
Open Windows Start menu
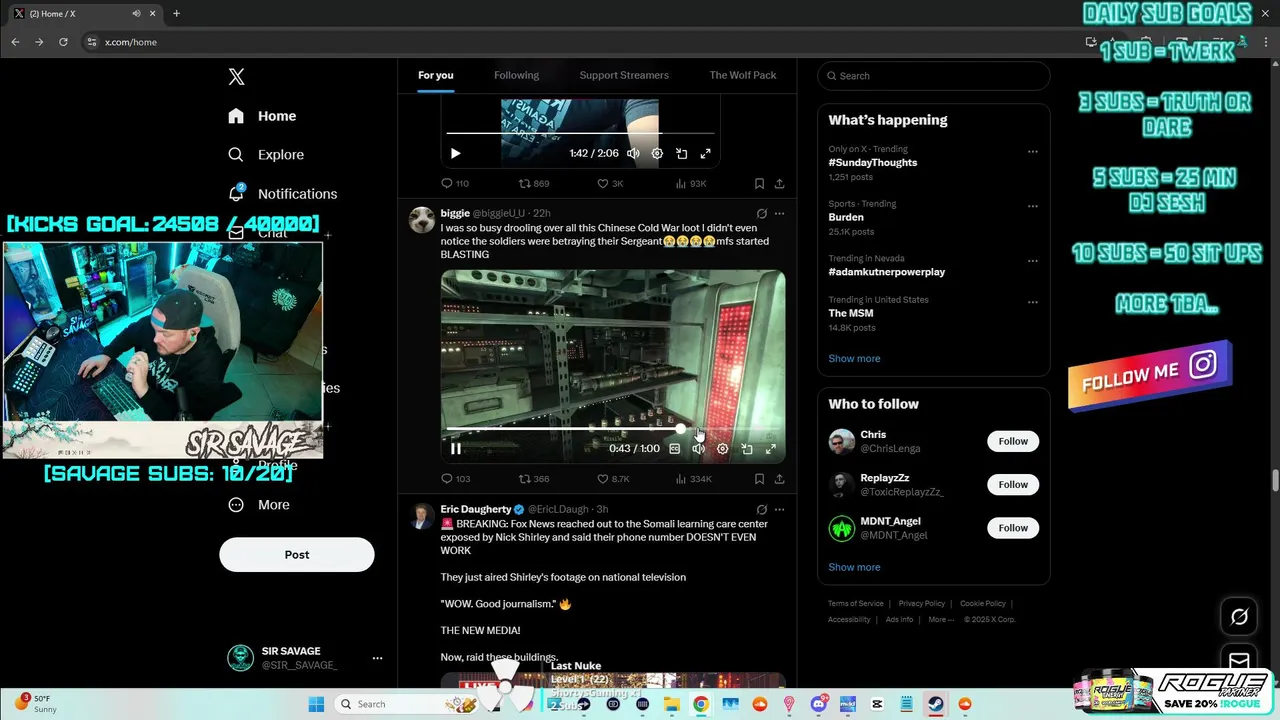pos(316,705)
